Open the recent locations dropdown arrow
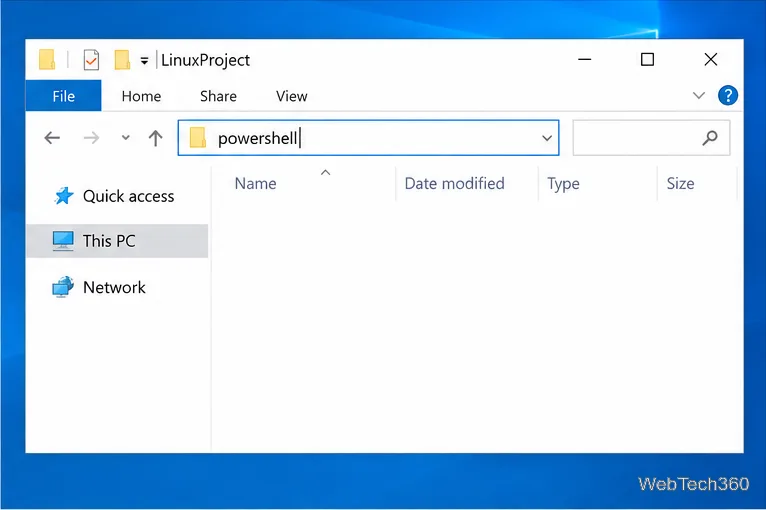The height and width of the screenshot is (510, 766). (126, 138)
